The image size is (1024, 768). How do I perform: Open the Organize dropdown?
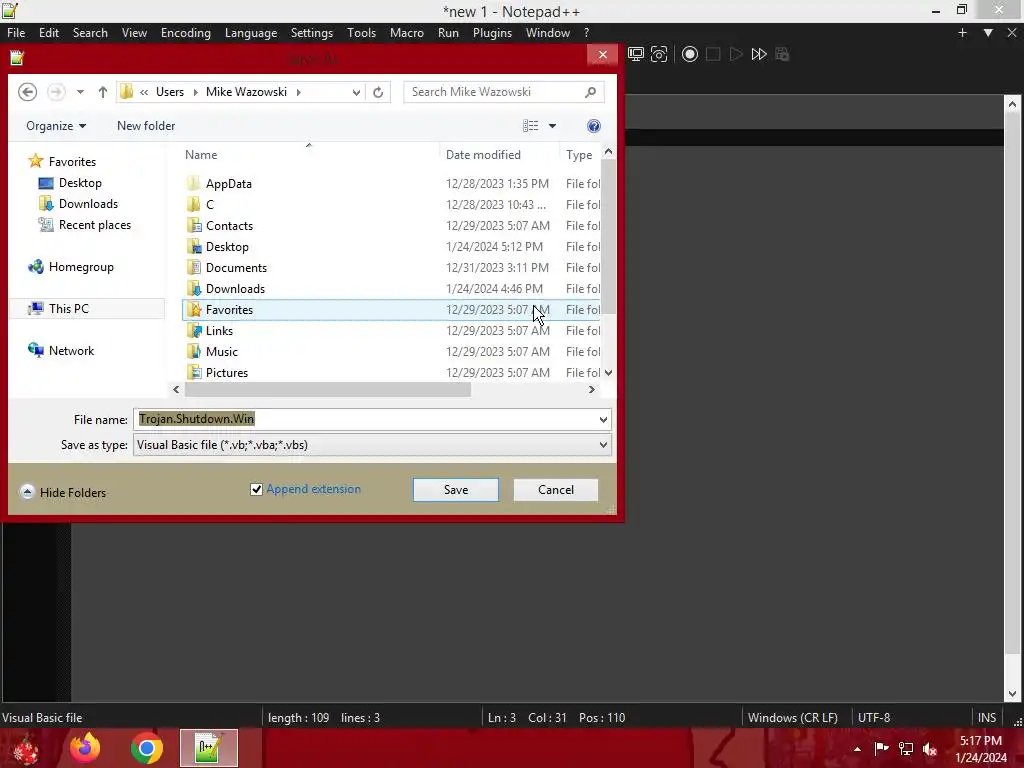point(56,126)
